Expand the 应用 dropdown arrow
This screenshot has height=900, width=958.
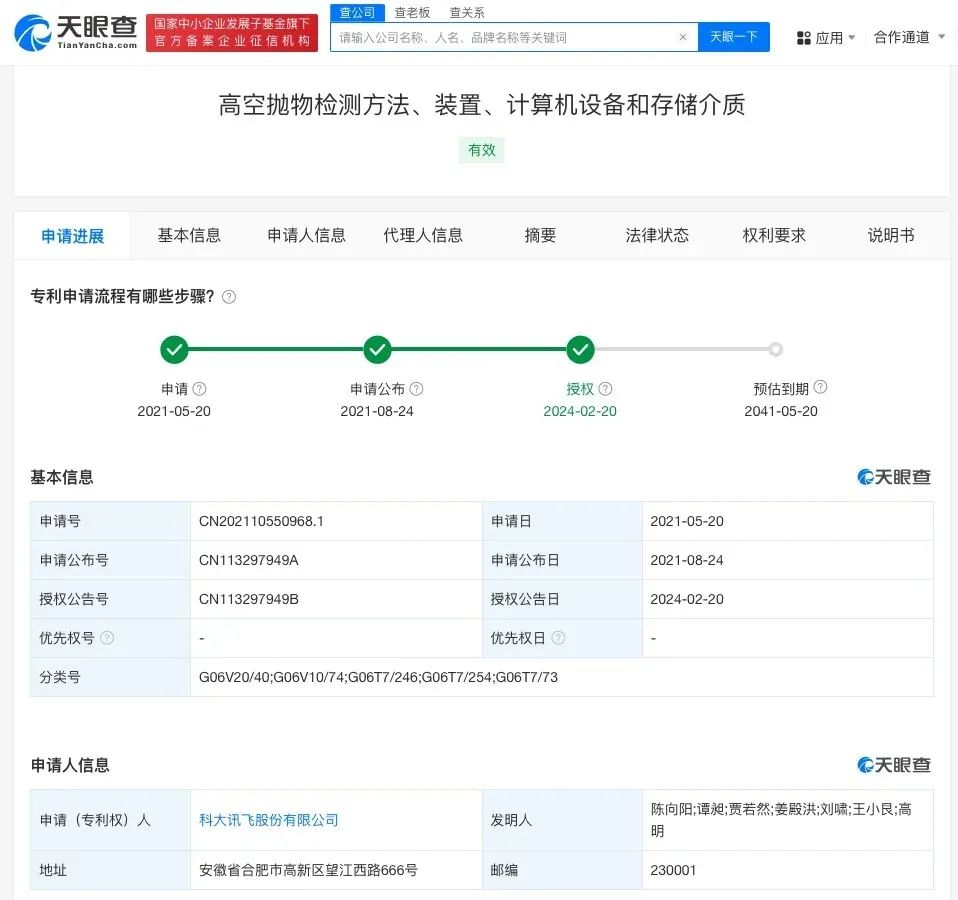coord(852,37)
